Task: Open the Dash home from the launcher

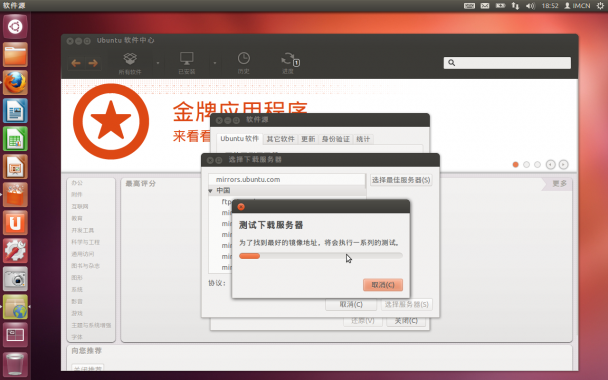Action: click(x=15, y=27)
